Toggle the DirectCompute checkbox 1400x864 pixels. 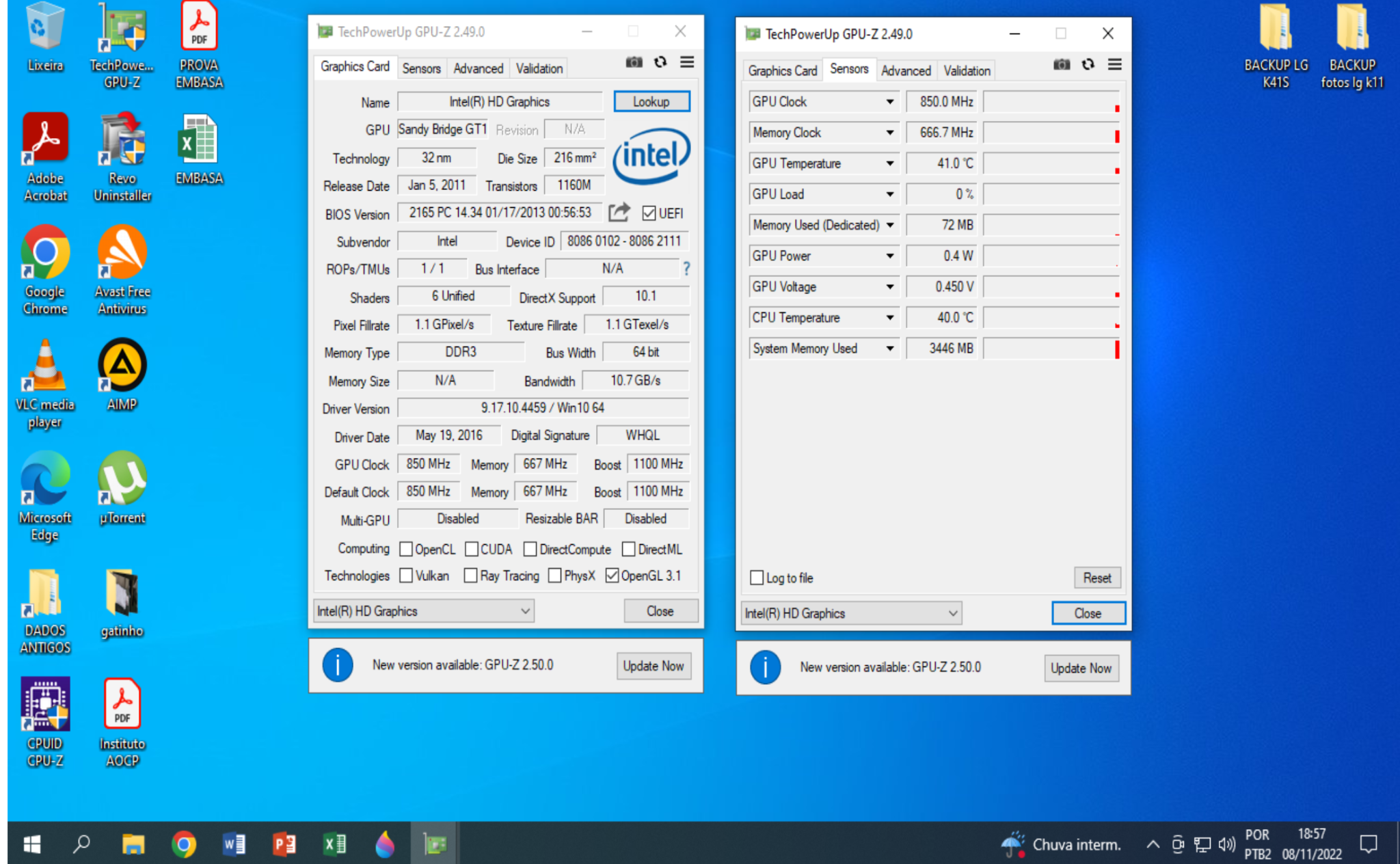pyautogui.click(x=530, y=549)
